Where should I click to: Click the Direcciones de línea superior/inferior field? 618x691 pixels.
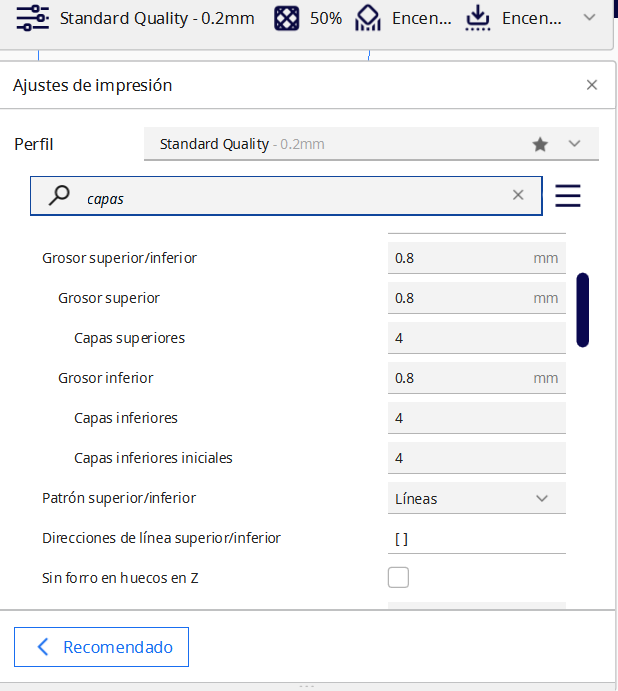(x=476, y=538)
